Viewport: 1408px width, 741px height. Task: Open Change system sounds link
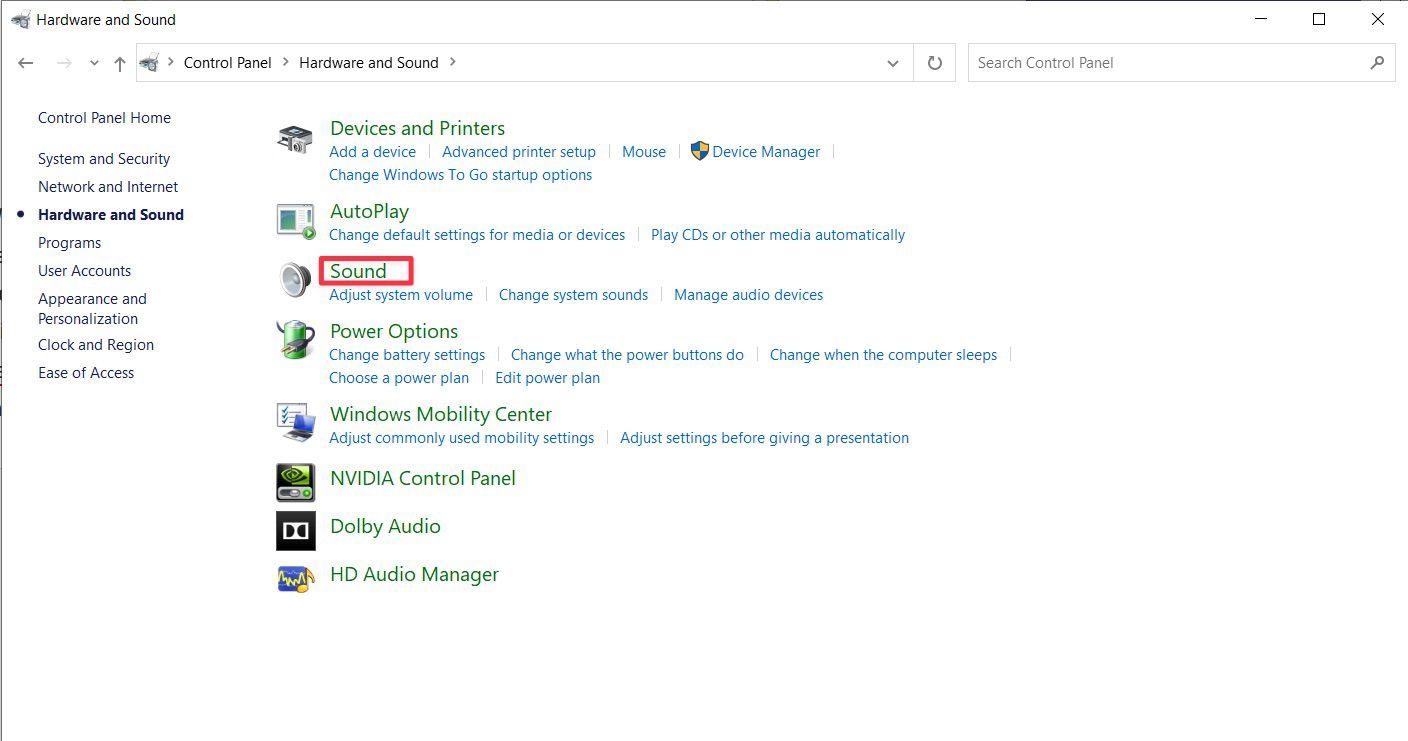pyautogui.click(x=573, y=295)
